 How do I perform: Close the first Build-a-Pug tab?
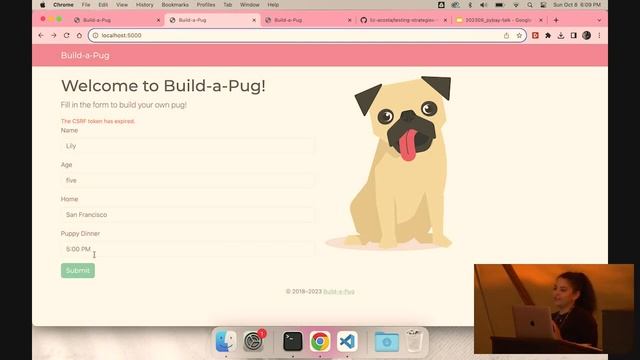coord(158,20)
